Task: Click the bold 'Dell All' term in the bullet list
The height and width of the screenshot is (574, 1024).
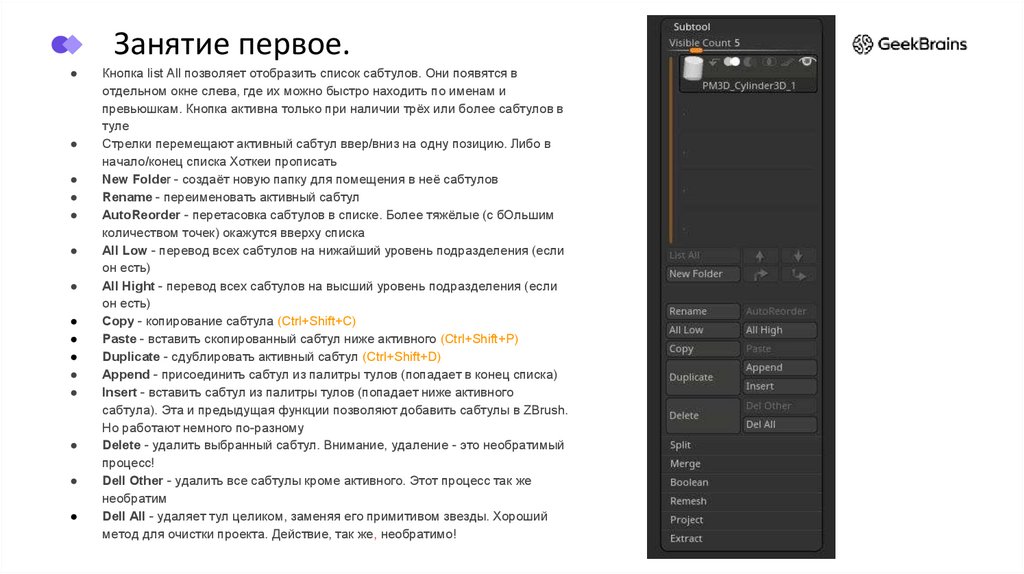Action: [123, 517]
